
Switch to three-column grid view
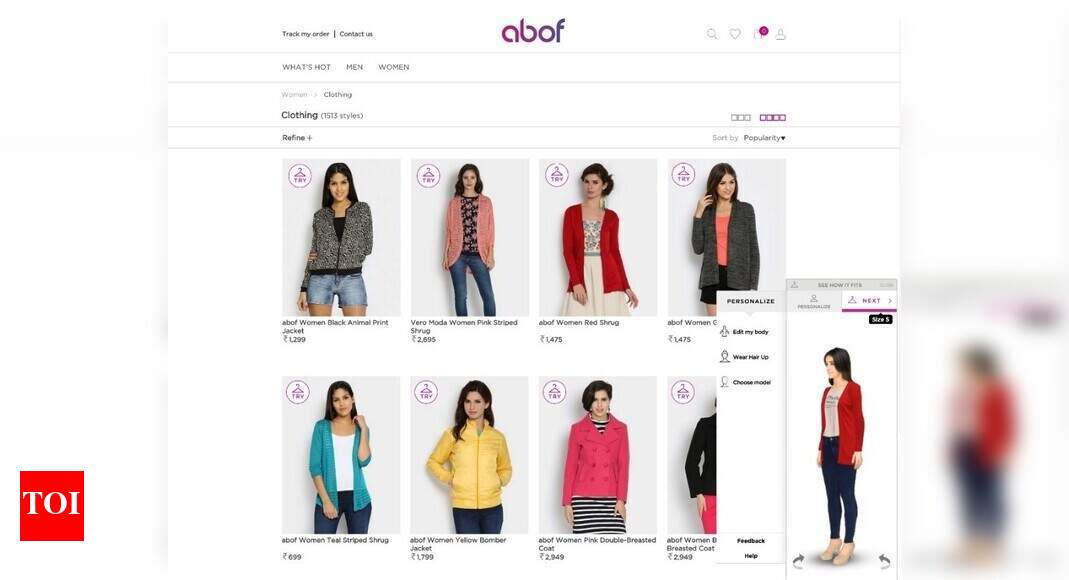point(740,118)
